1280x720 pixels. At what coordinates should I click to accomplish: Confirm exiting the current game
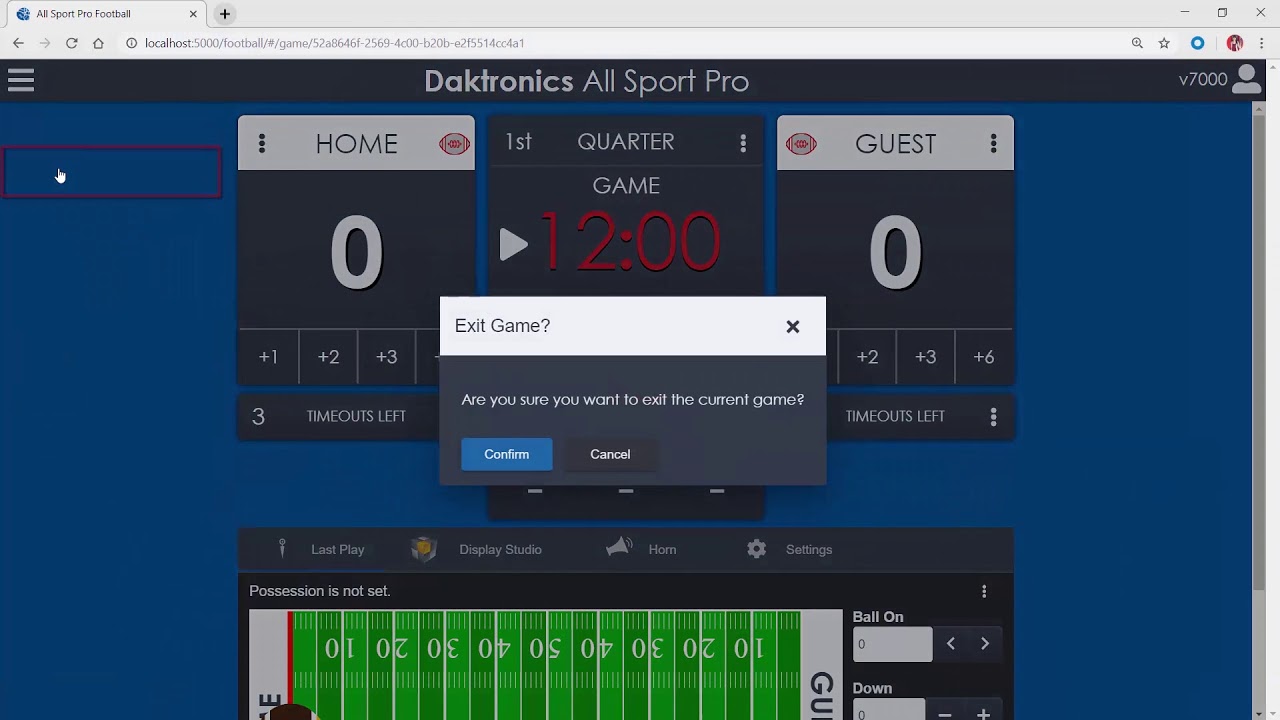(506, 454)
